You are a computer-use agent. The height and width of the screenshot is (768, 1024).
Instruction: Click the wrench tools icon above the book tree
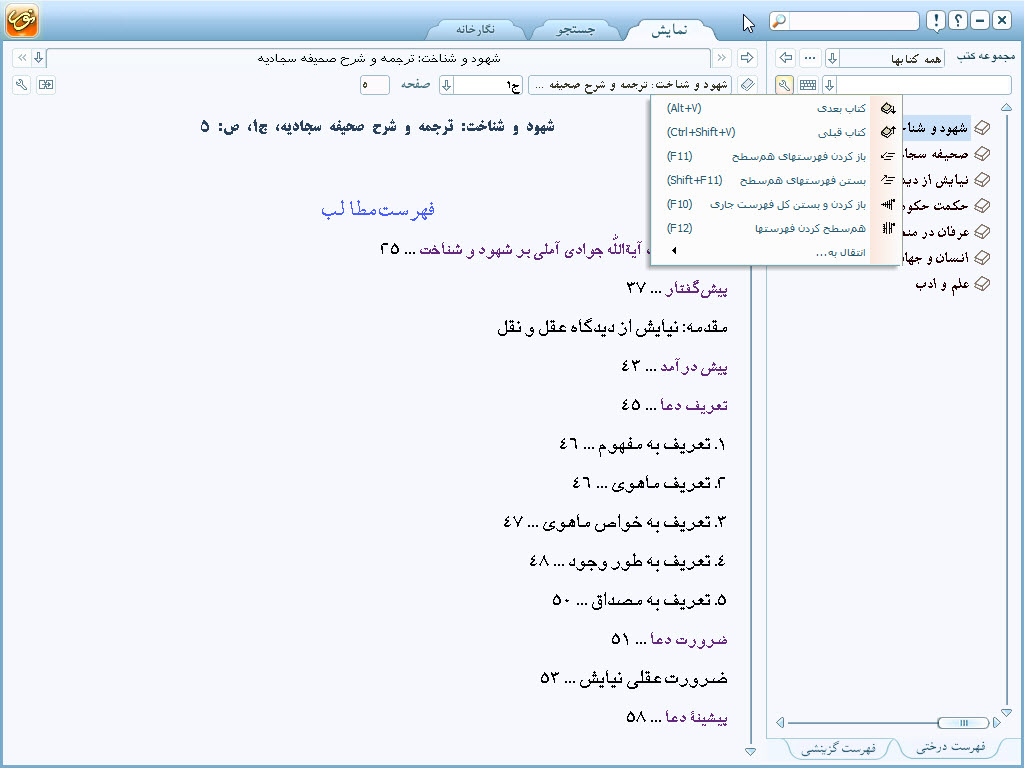coord(785,85)
